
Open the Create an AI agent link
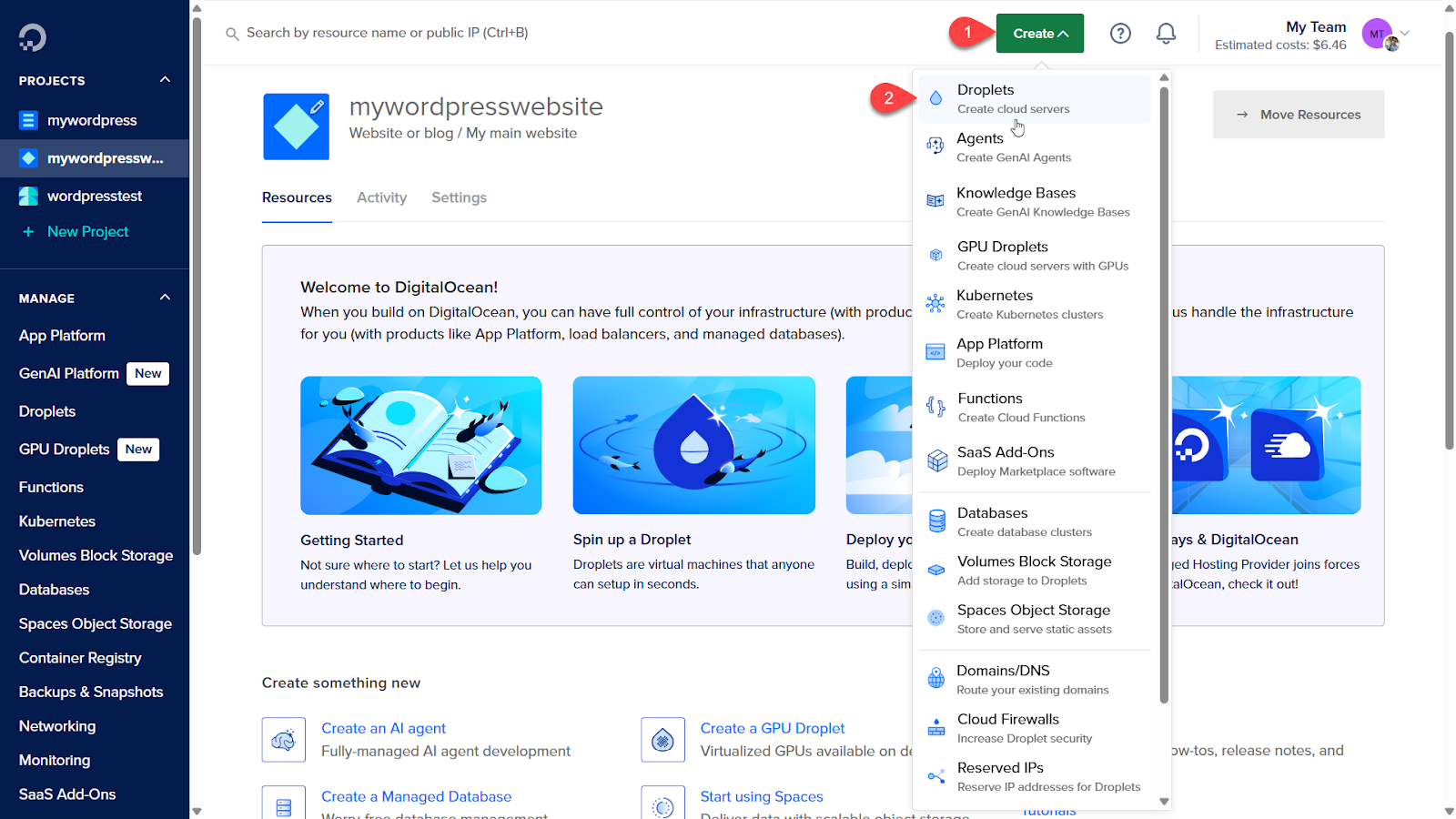pos(383,728)
